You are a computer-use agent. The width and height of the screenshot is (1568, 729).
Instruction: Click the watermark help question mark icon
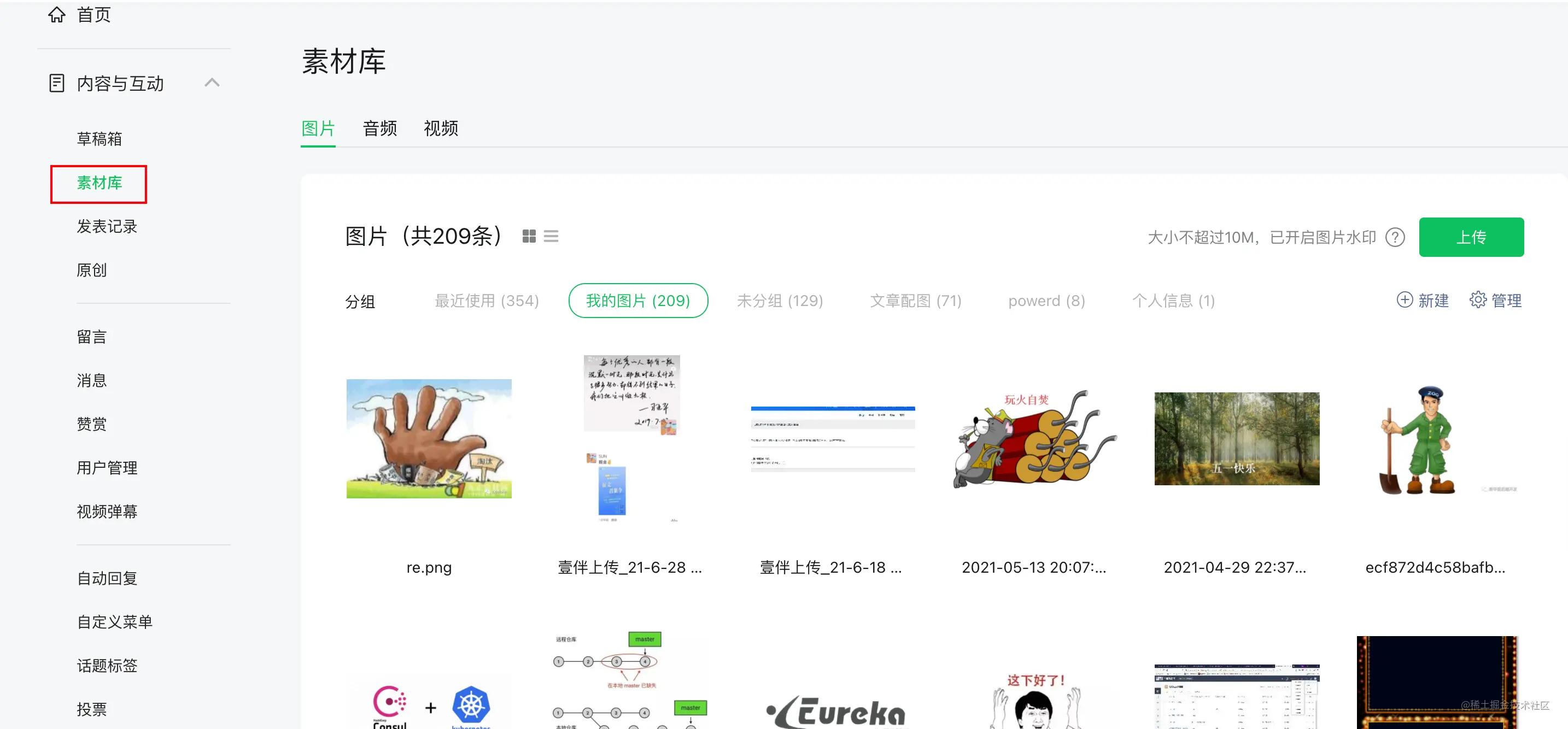(1395, 237)
